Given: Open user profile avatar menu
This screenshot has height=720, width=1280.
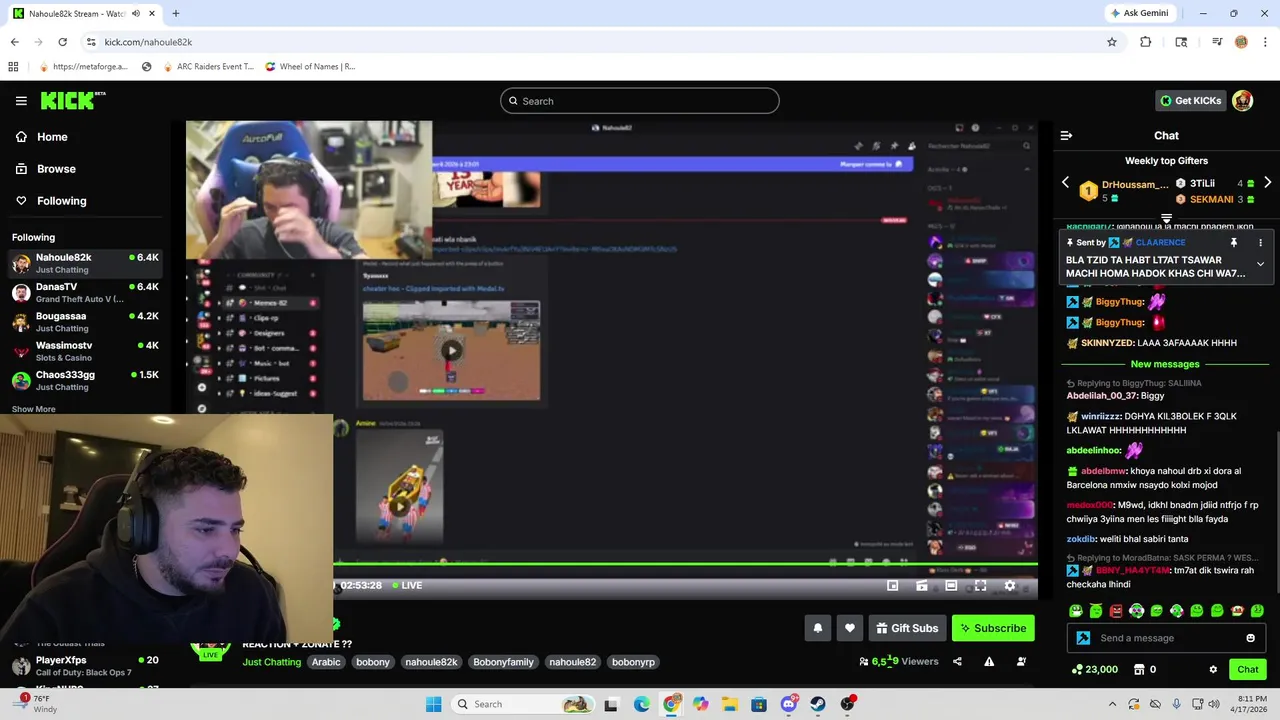Looking at the screenshot, I should [x=1242, y=100].
